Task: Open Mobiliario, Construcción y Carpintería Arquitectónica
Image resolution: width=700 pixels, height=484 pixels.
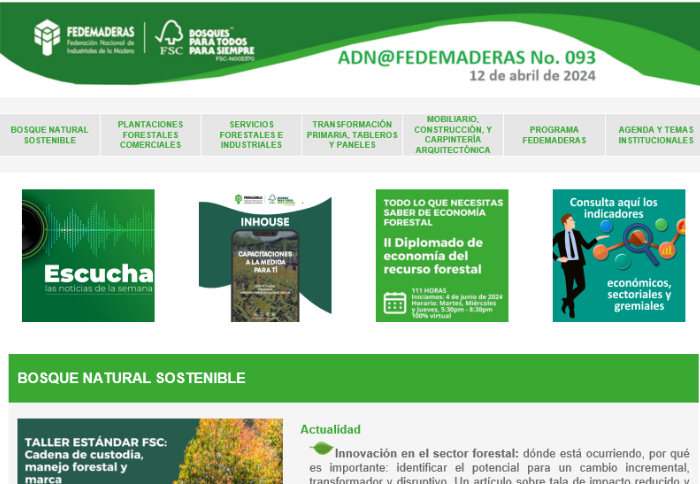Action: click(452, 135)
